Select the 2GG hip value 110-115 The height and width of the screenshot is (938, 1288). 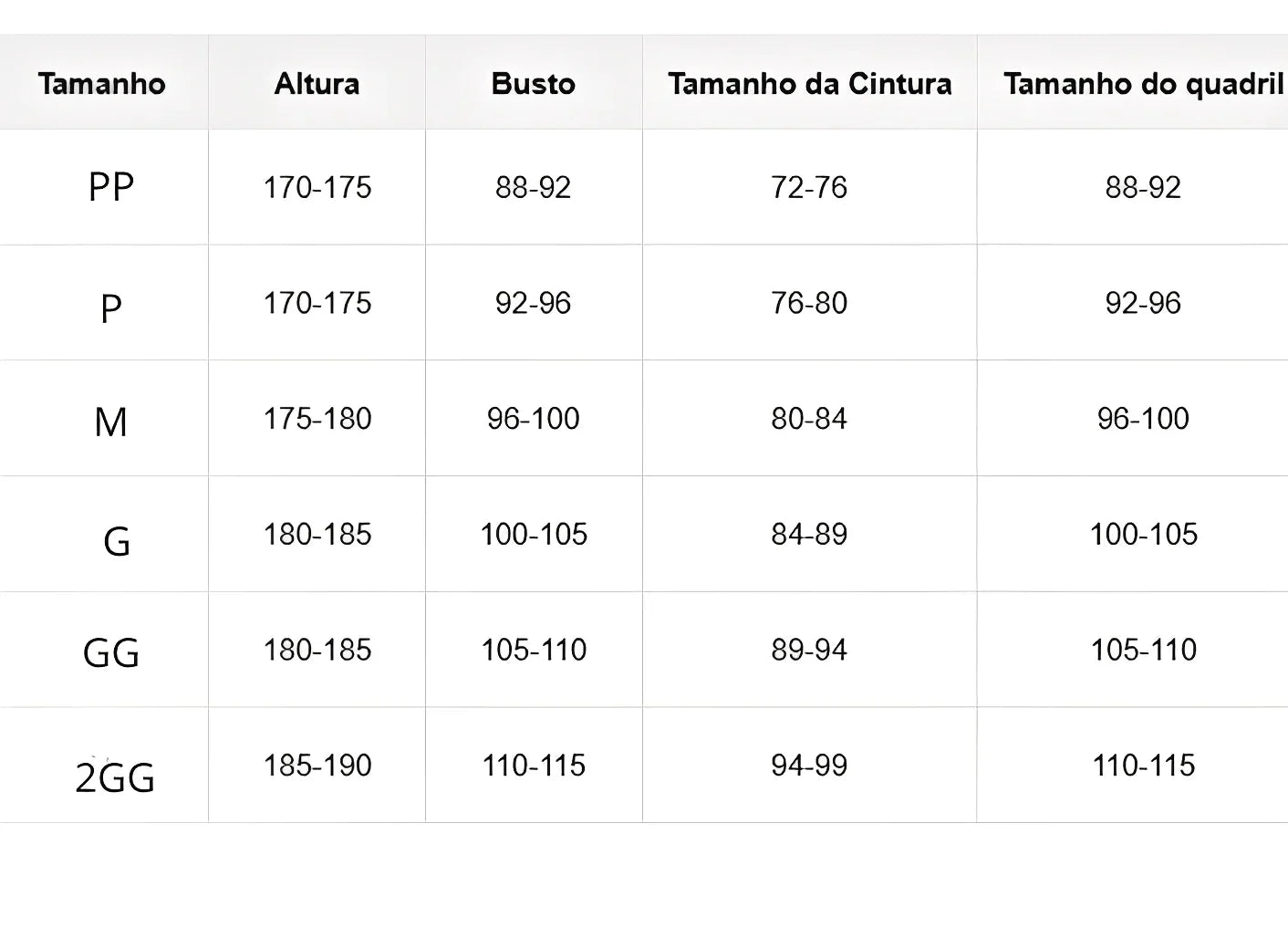click(1143, 766)
